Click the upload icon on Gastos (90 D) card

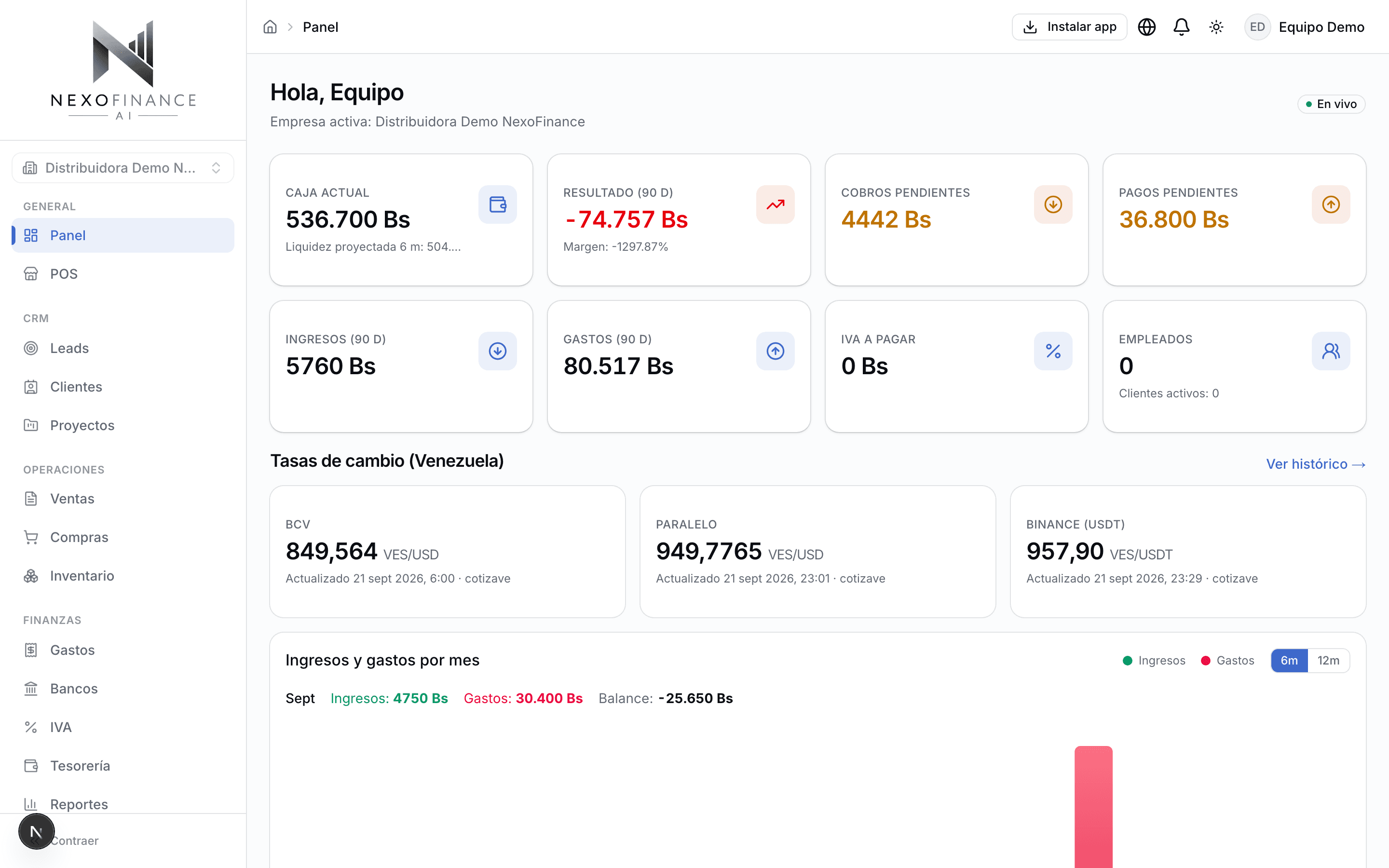[x=776, y=351]
